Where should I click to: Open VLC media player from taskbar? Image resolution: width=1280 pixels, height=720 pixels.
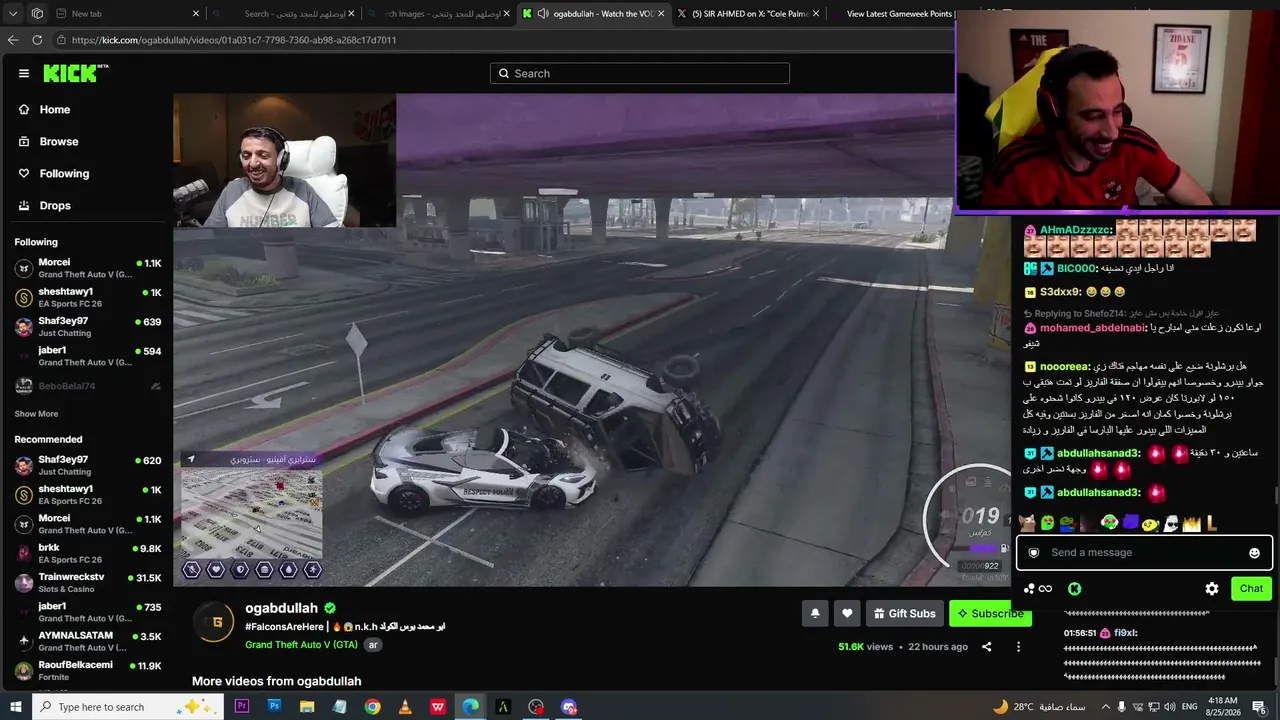(405, 707)
